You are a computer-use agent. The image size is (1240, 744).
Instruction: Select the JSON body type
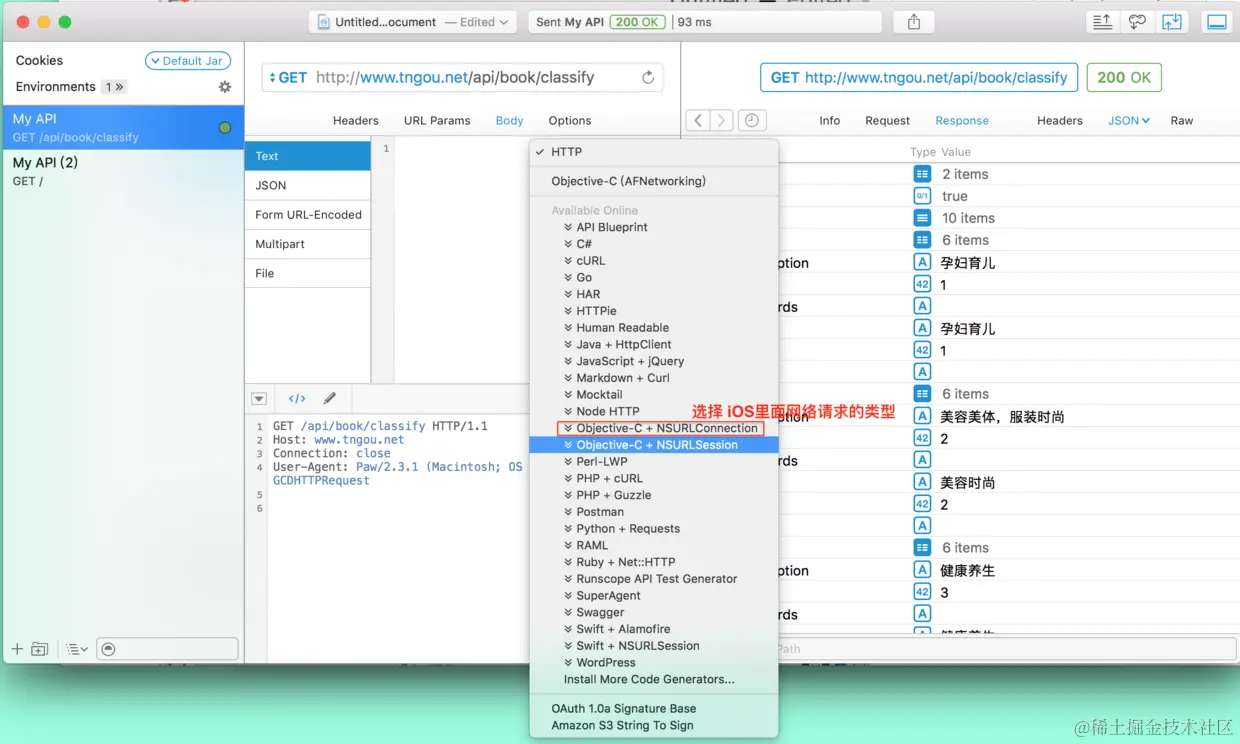click(308, 185)
